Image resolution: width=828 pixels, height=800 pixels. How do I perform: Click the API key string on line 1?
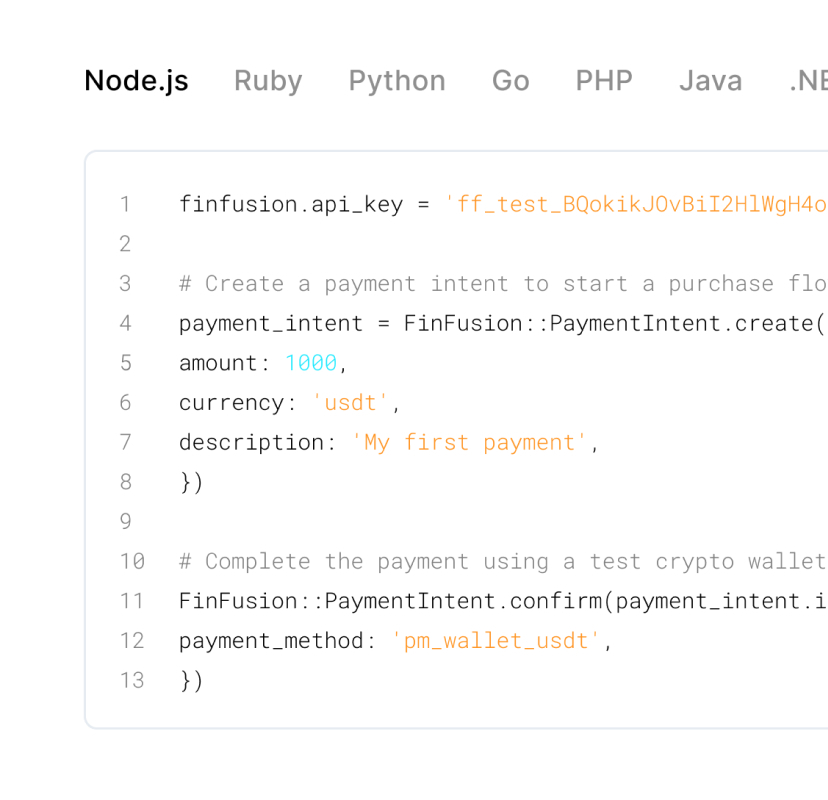[x=636, y=205]
